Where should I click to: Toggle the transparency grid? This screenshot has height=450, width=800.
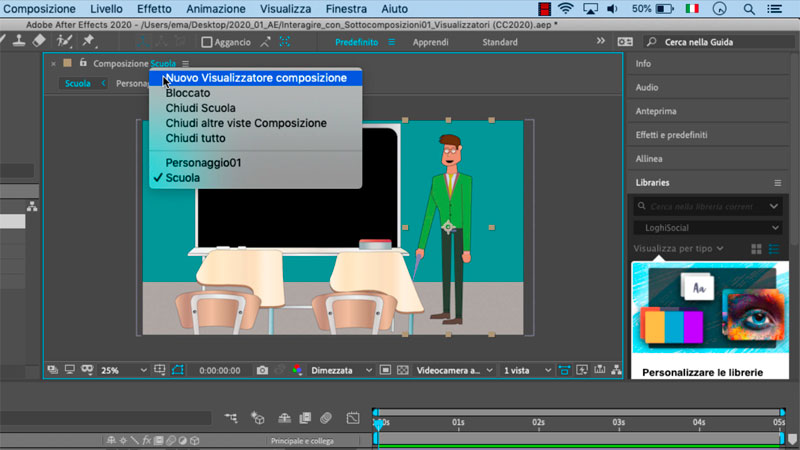[403, 370]
